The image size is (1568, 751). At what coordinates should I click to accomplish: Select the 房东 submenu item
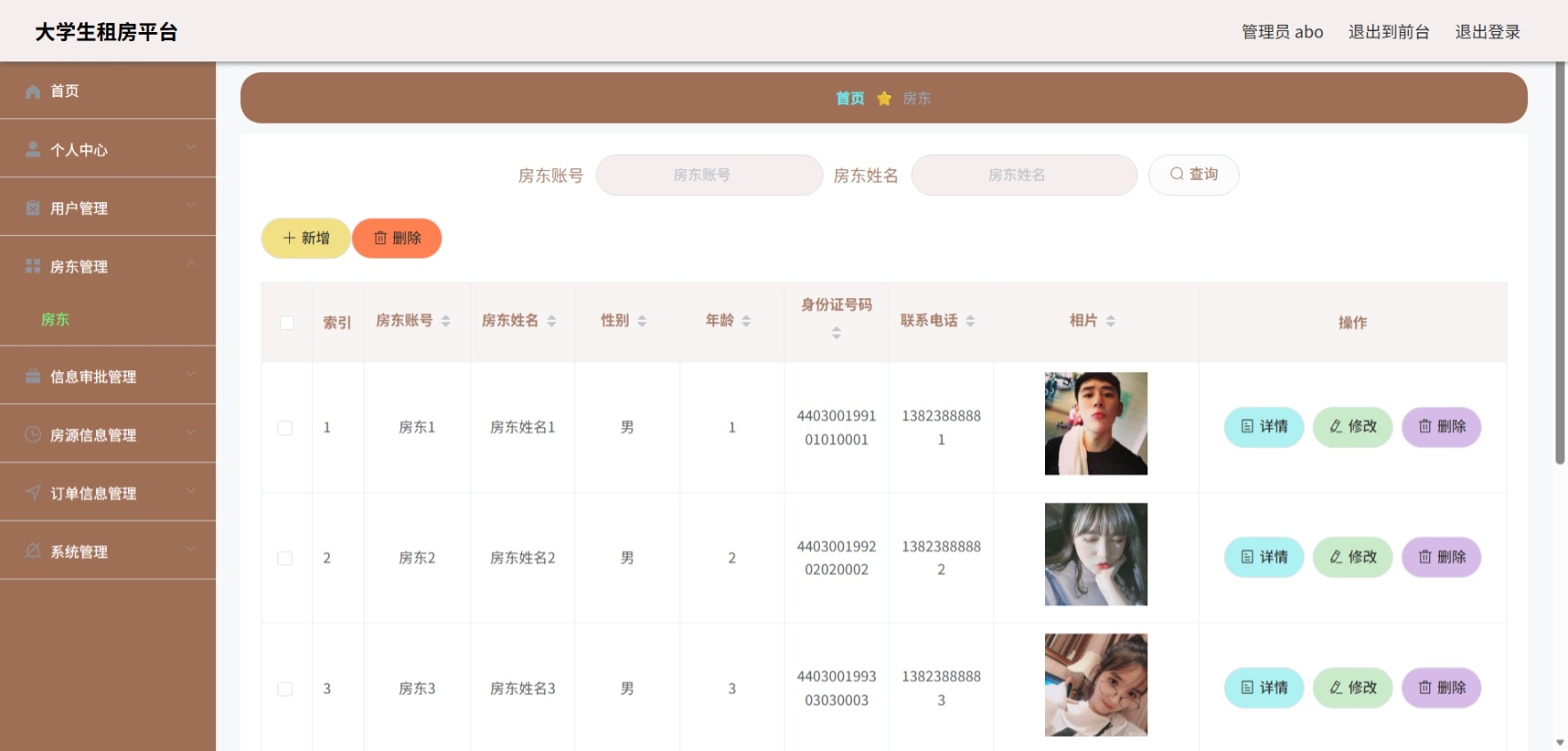coord(108,319)
